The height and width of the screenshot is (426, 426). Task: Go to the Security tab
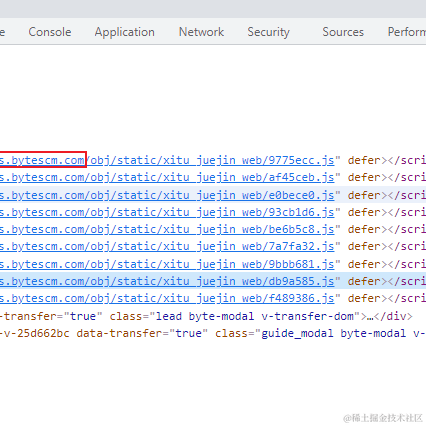point(268,32)
